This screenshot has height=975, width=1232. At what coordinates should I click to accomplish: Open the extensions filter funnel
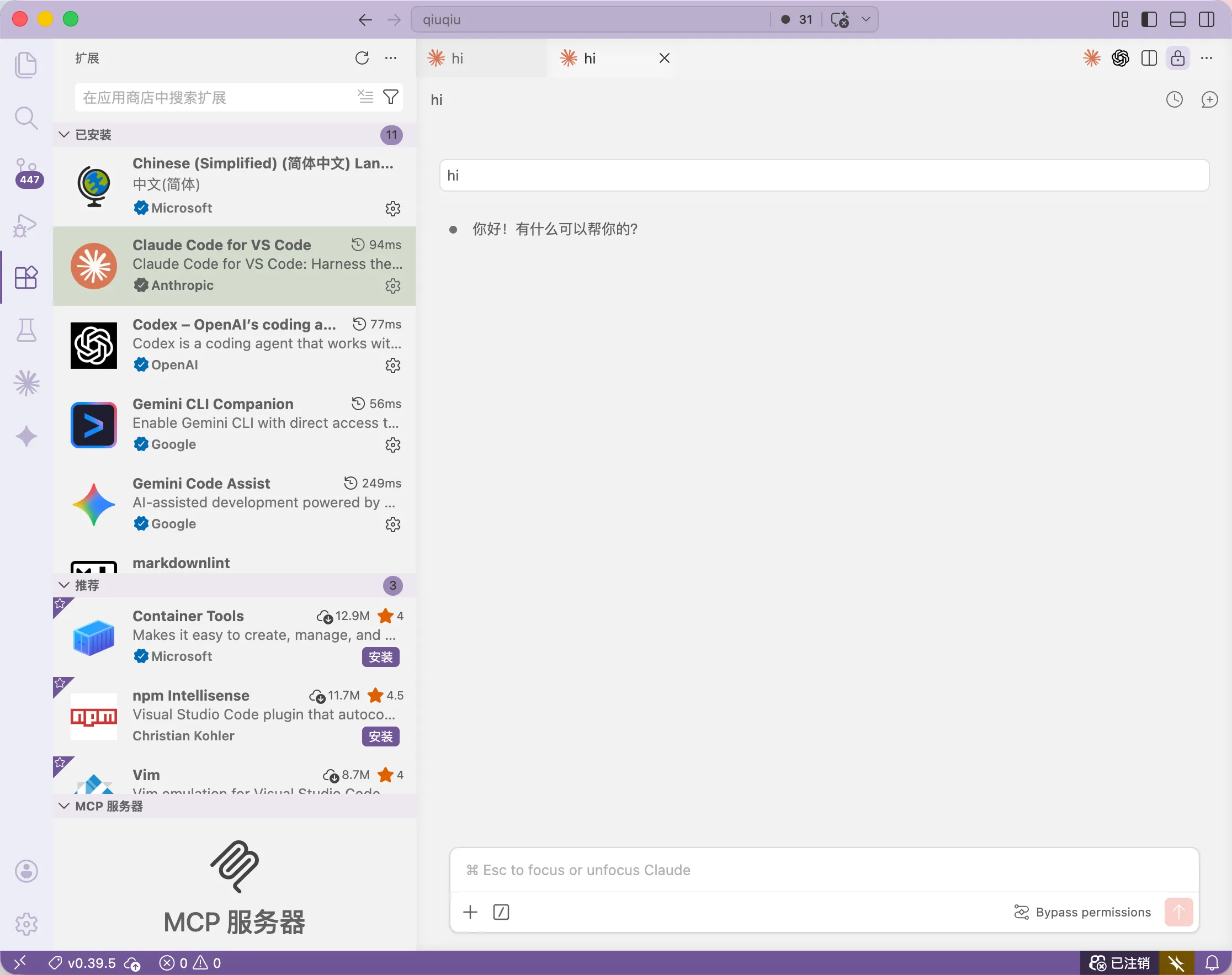tap(391, 97)
